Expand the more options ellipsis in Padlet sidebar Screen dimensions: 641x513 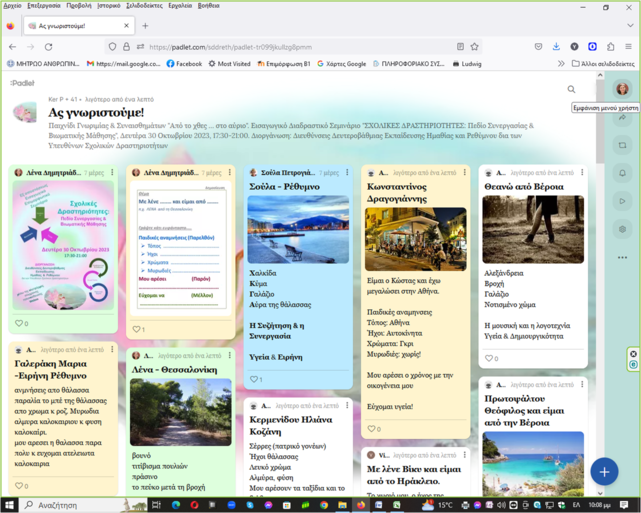622,257
